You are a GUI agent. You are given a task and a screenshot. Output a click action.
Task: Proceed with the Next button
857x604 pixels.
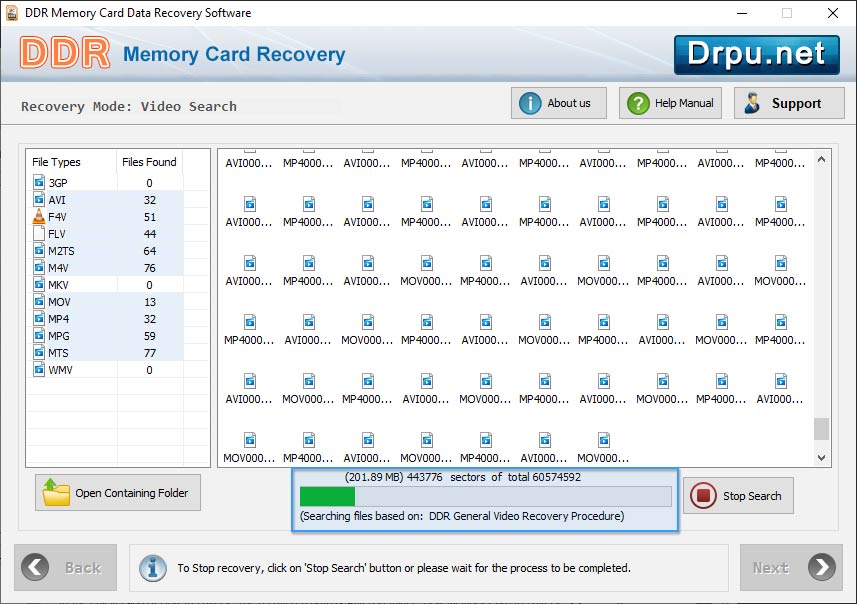coord(791,567)
